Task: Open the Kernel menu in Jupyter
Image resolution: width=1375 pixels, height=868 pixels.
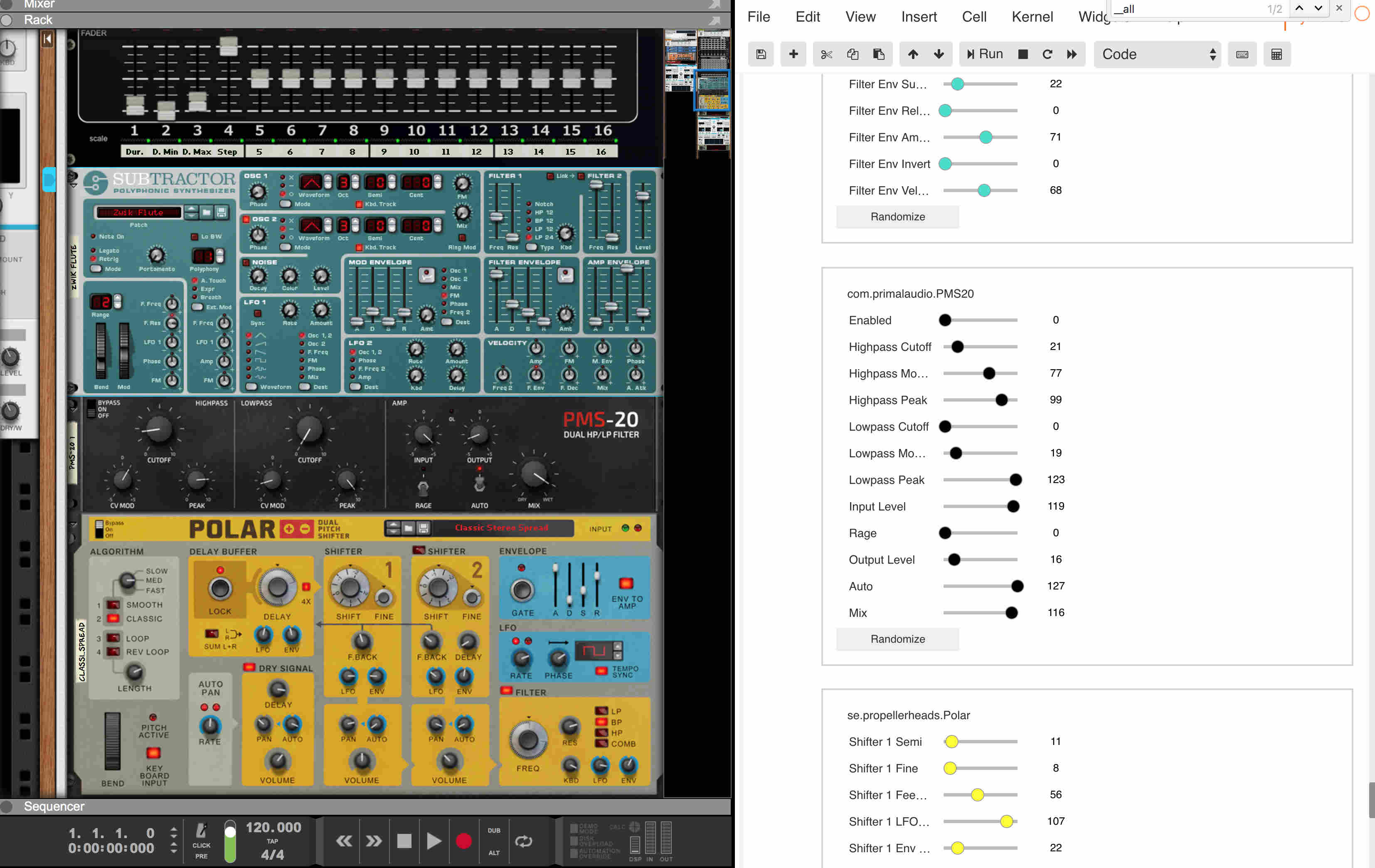Action: [1032, 17]
